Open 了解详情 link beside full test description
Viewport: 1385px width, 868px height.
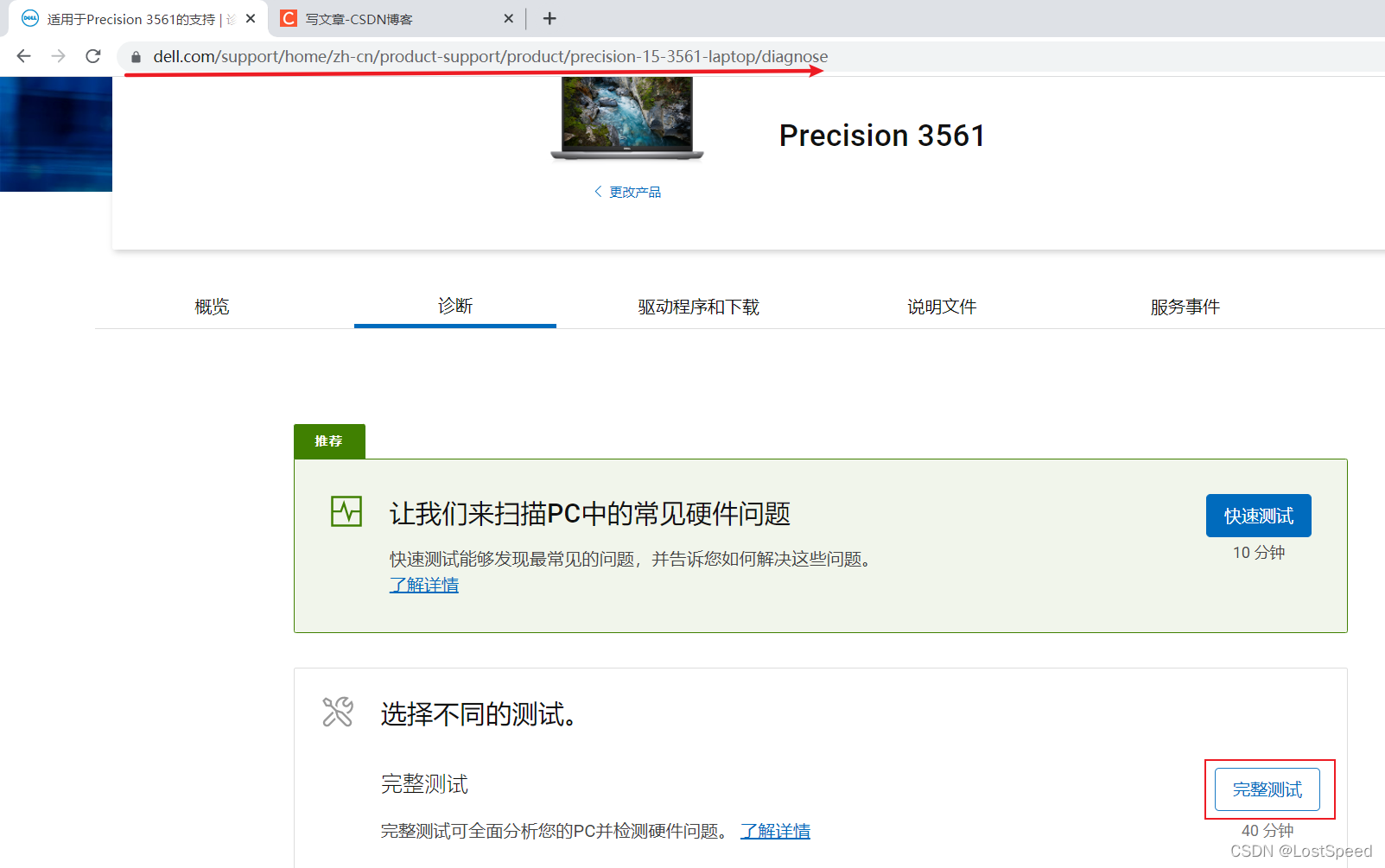coord(776,831)
